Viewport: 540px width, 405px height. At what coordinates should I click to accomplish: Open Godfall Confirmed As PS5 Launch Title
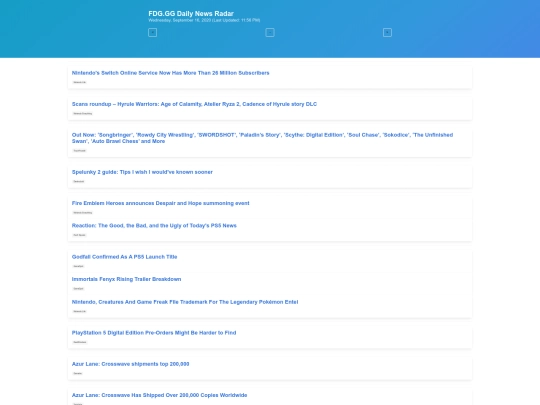click(124, 257)
